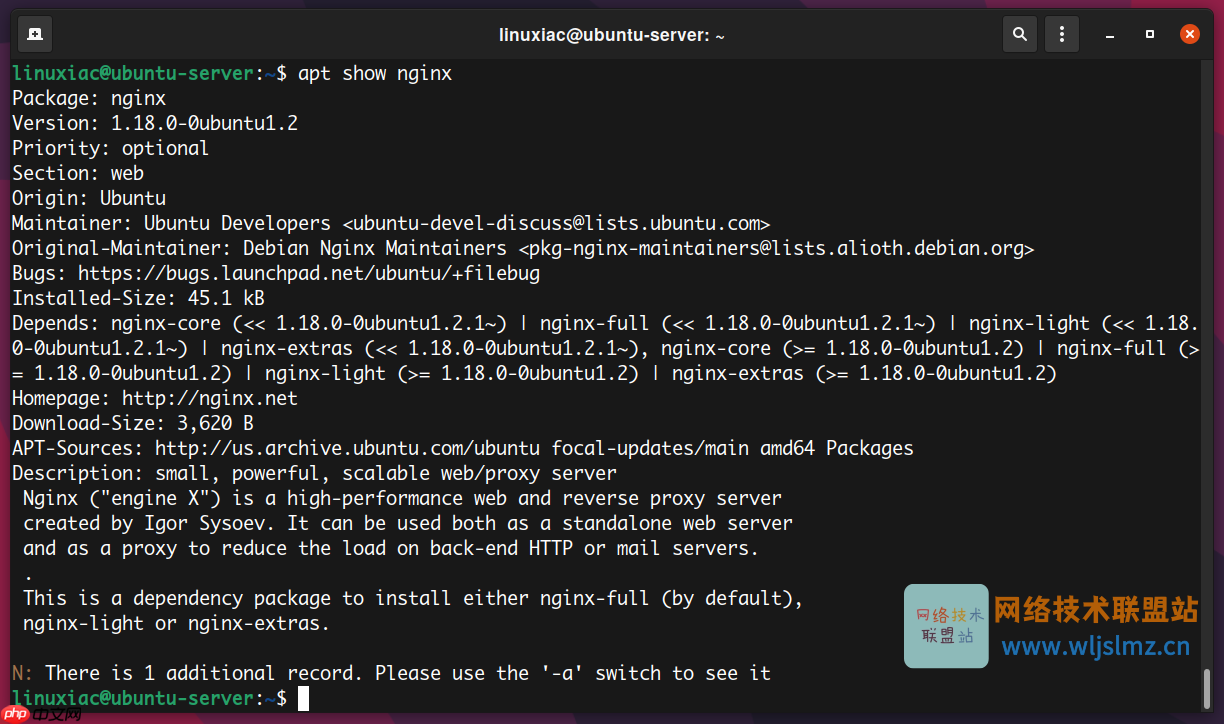This screenshot has height=724, width=1224.
Task: Click the 'Priority: optional' line
Action: coord(111,148)
